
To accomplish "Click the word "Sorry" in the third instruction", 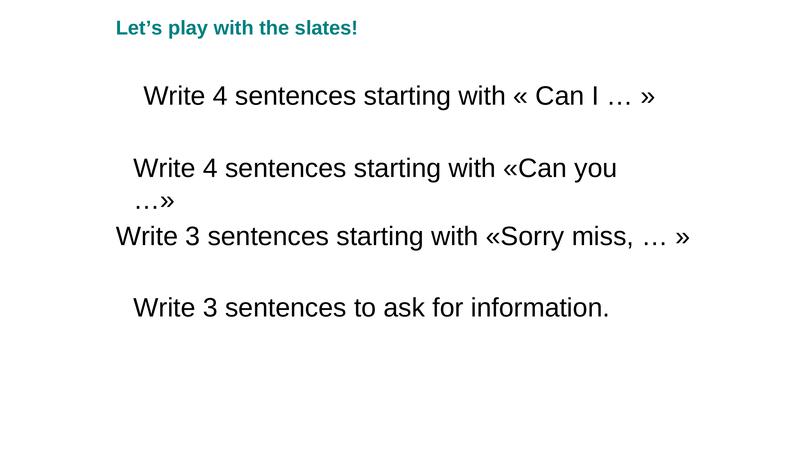I will 535,238.
